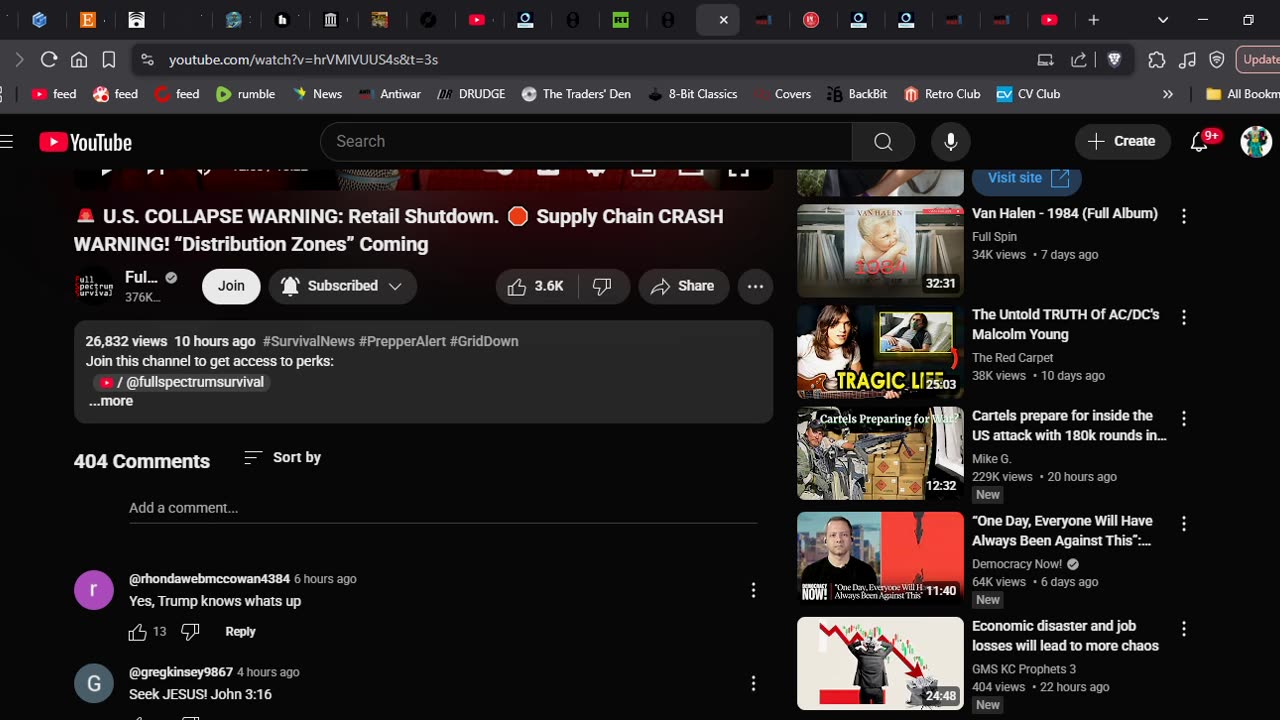Open the Covers bookmark
This screenshot has height=720, width=1280.
[x=782, y=94]
